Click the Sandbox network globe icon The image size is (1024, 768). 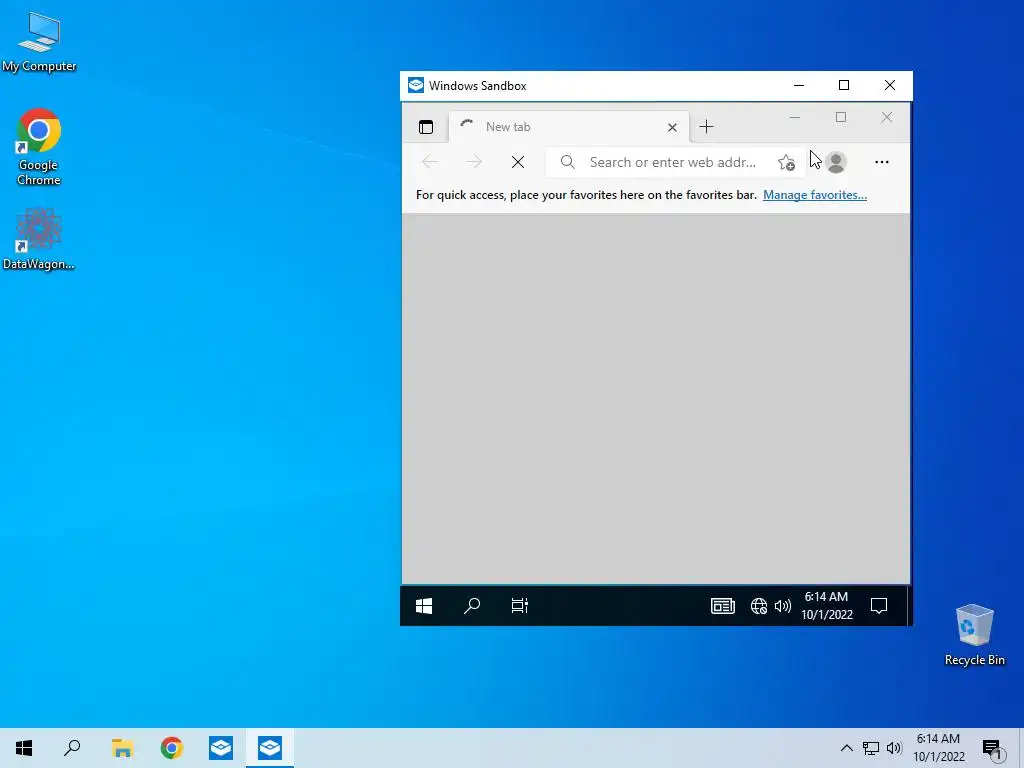pyautogui.click(x=759, y=606)
